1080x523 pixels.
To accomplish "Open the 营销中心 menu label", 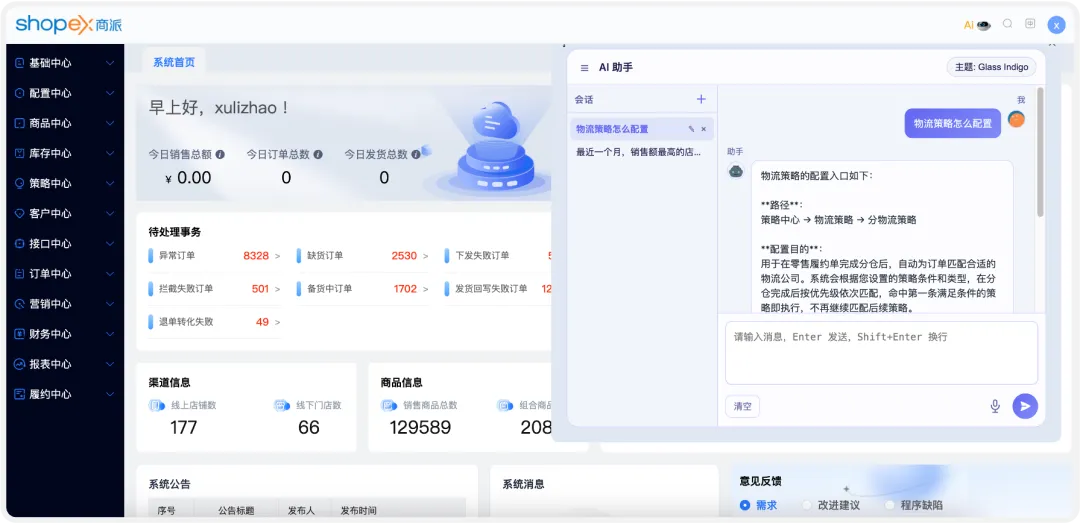I will pyautogui.click(x=50, y=304).
